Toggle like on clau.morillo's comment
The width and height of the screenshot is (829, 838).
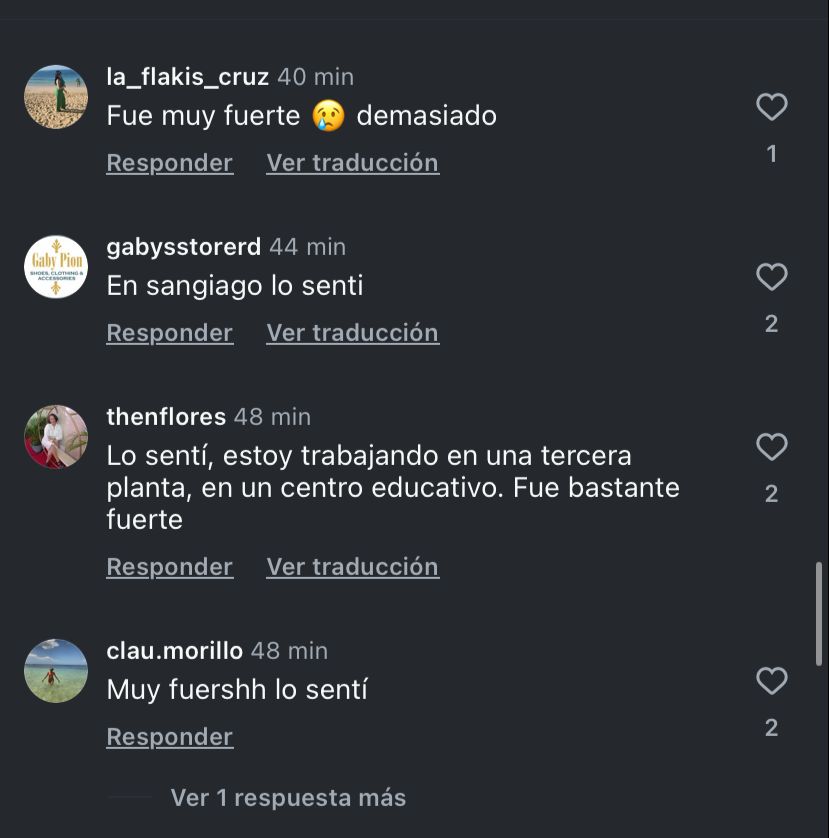[771, 681]
